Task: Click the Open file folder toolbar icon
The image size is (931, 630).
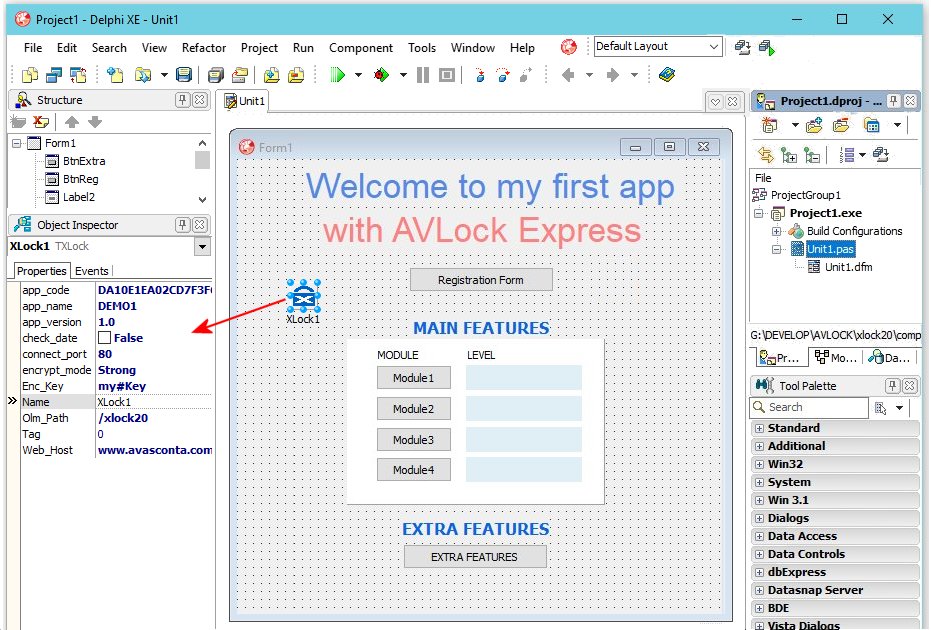Action: click(142, 75)
